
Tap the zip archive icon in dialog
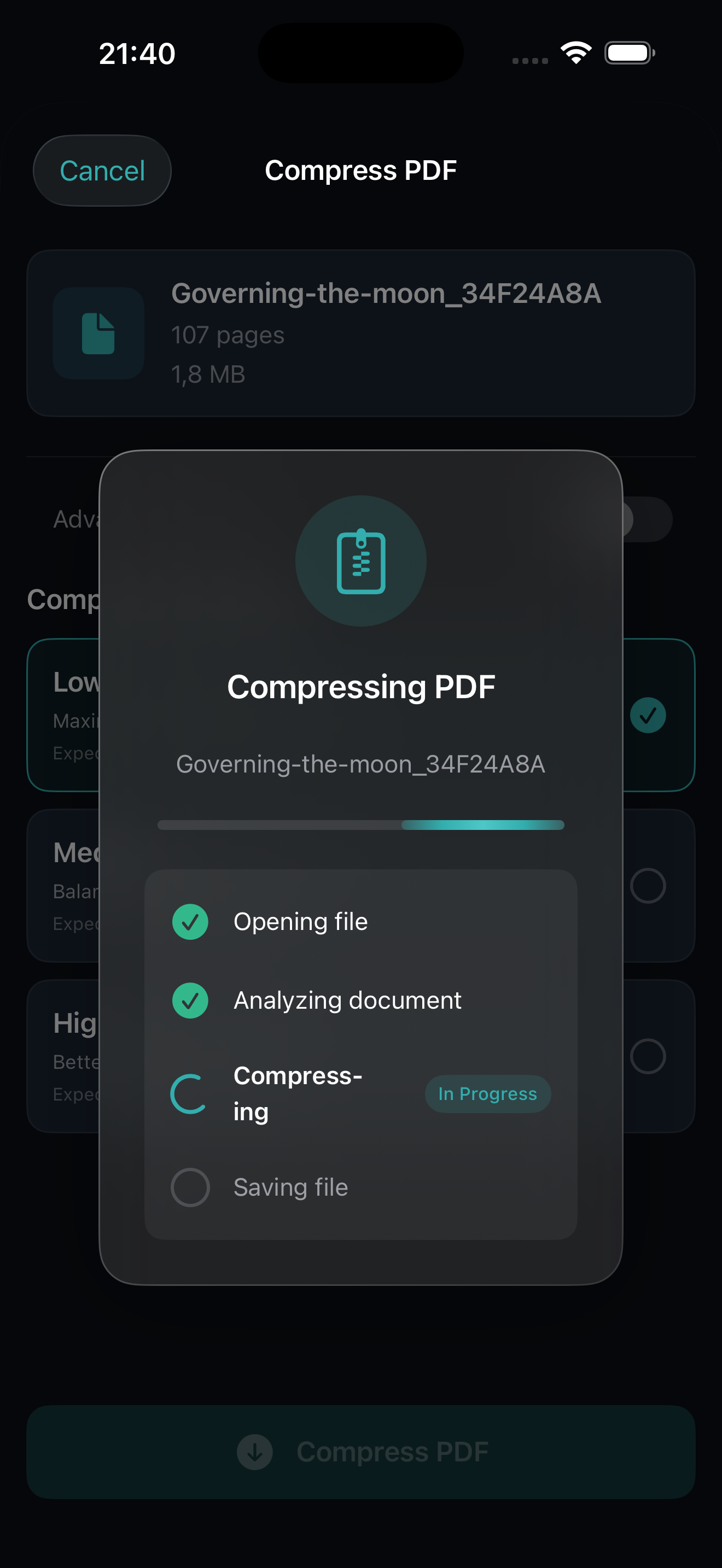[361, 561]
